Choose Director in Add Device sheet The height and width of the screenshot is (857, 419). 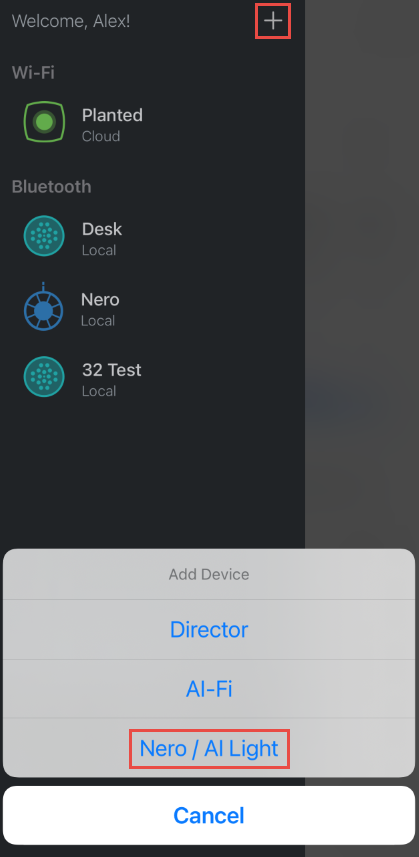pyautogui.click(x=209, y=629)
